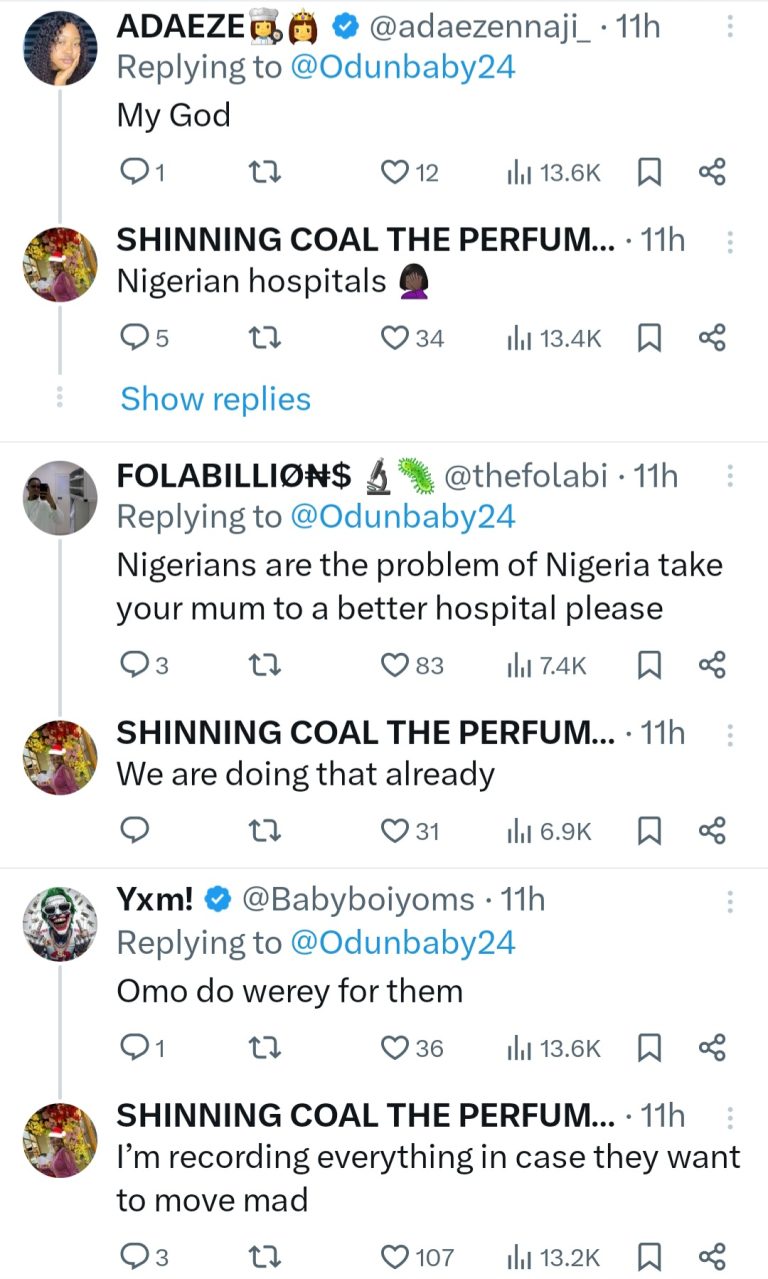This screenshot has height=1279, width=768.
Task: Bookmark the "We are doing that already" reply
Action: (x=649, y=830)
